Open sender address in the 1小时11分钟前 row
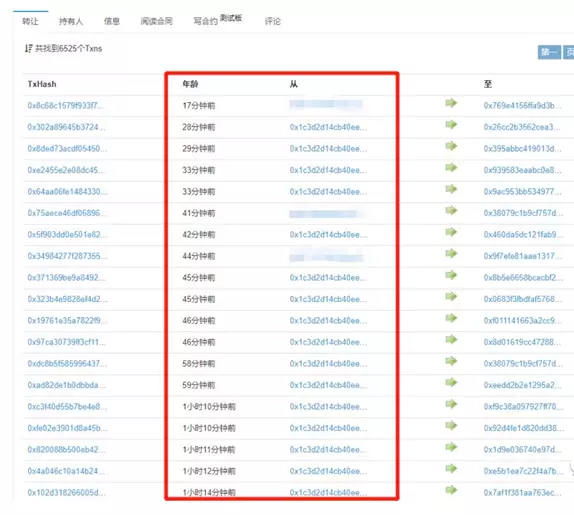Image resolution: width=574 pixels, height=515 pixels. click(328, 449)
